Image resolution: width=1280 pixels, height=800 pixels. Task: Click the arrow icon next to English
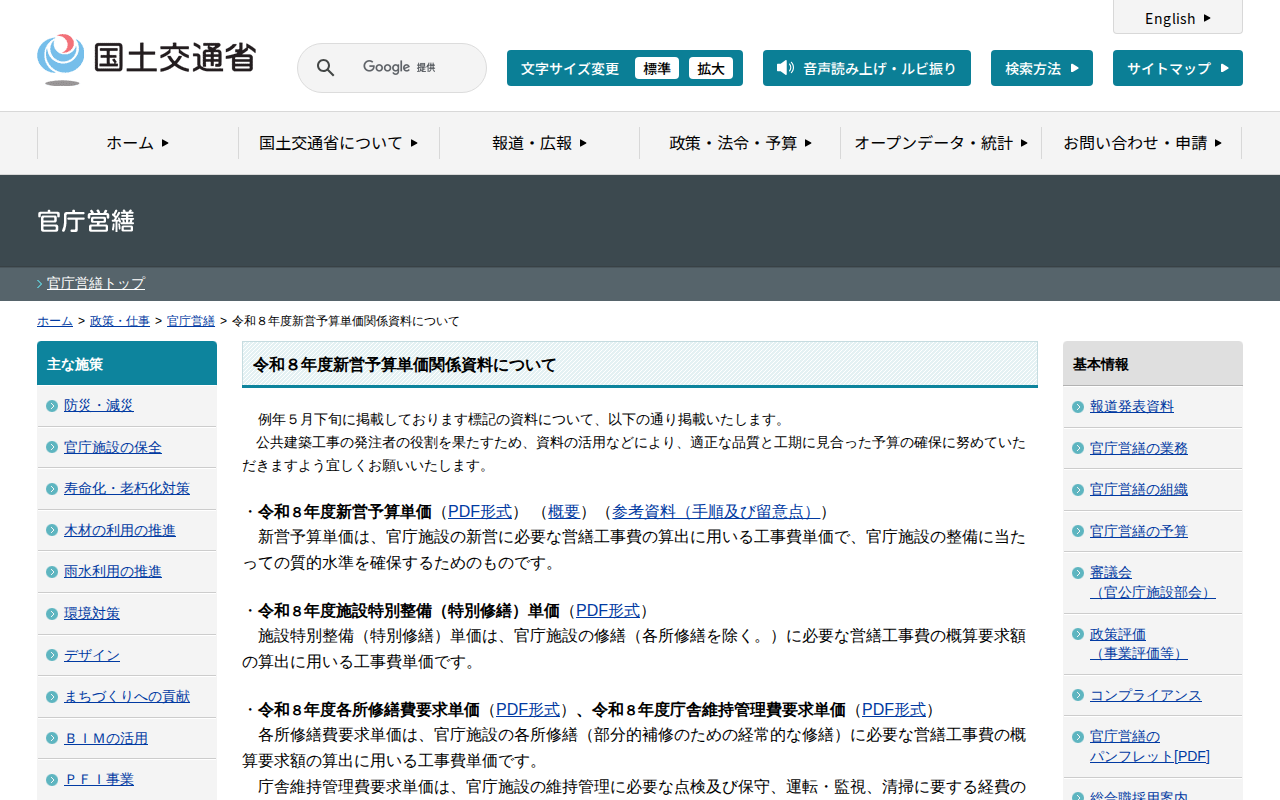click(x=1207, y=18)
